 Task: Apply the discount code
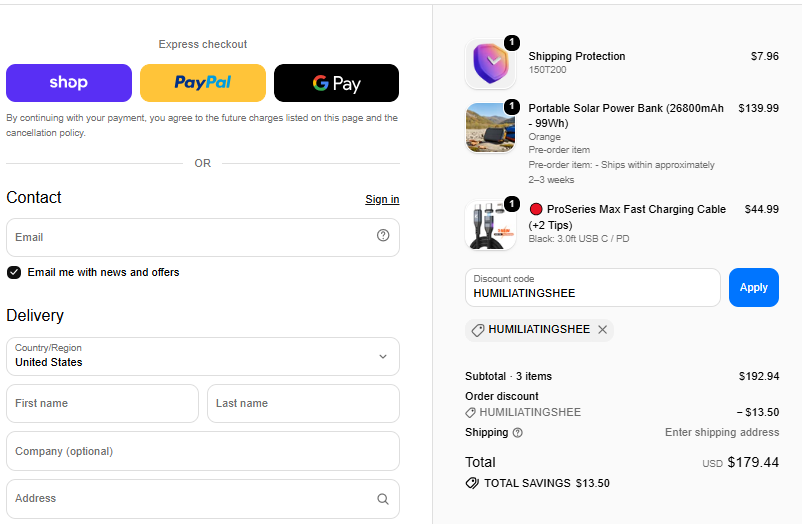(x=754, y=288)
